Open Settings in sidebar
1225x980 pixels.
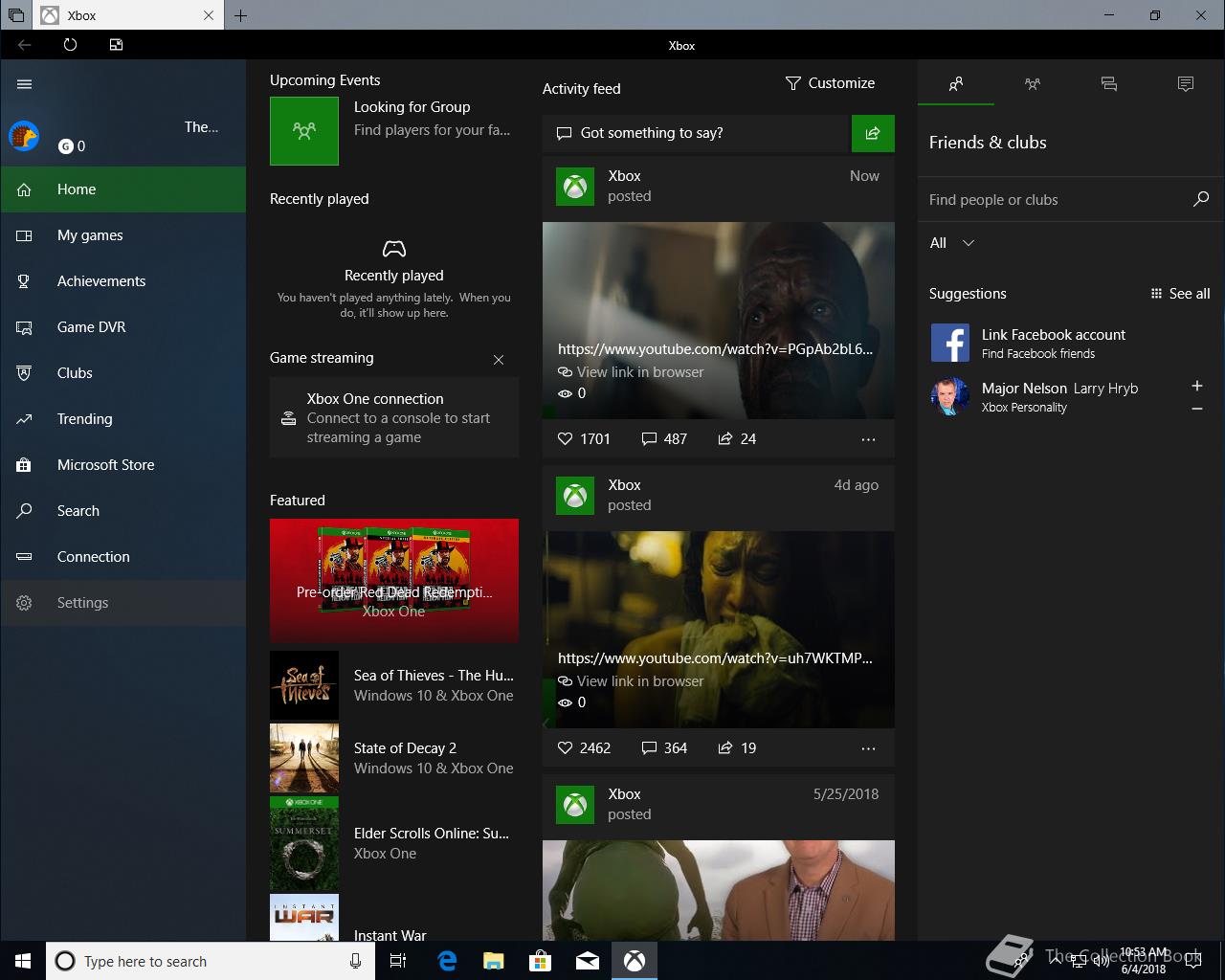click(122, 603)
